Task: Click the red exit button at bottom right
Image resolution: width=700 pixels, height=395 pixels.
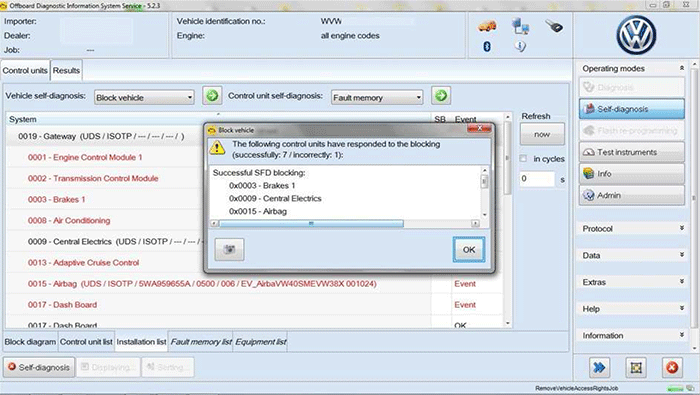Action: tap(671, 367)
